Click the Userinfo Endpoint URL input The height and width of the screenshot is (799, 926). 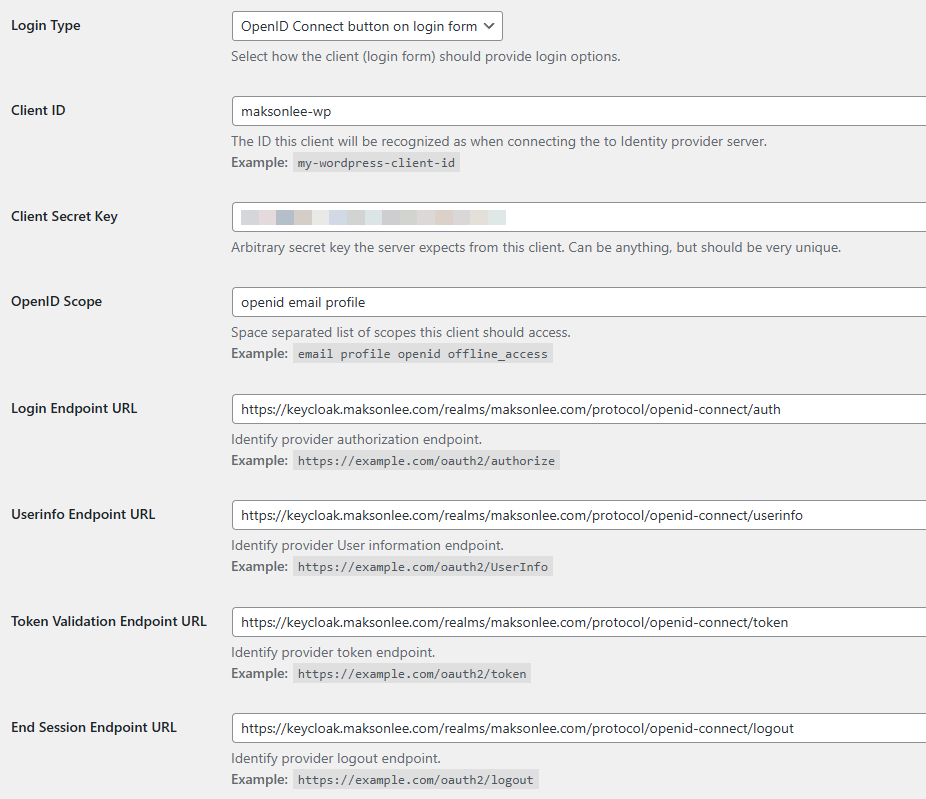click(x=578, y=516)
